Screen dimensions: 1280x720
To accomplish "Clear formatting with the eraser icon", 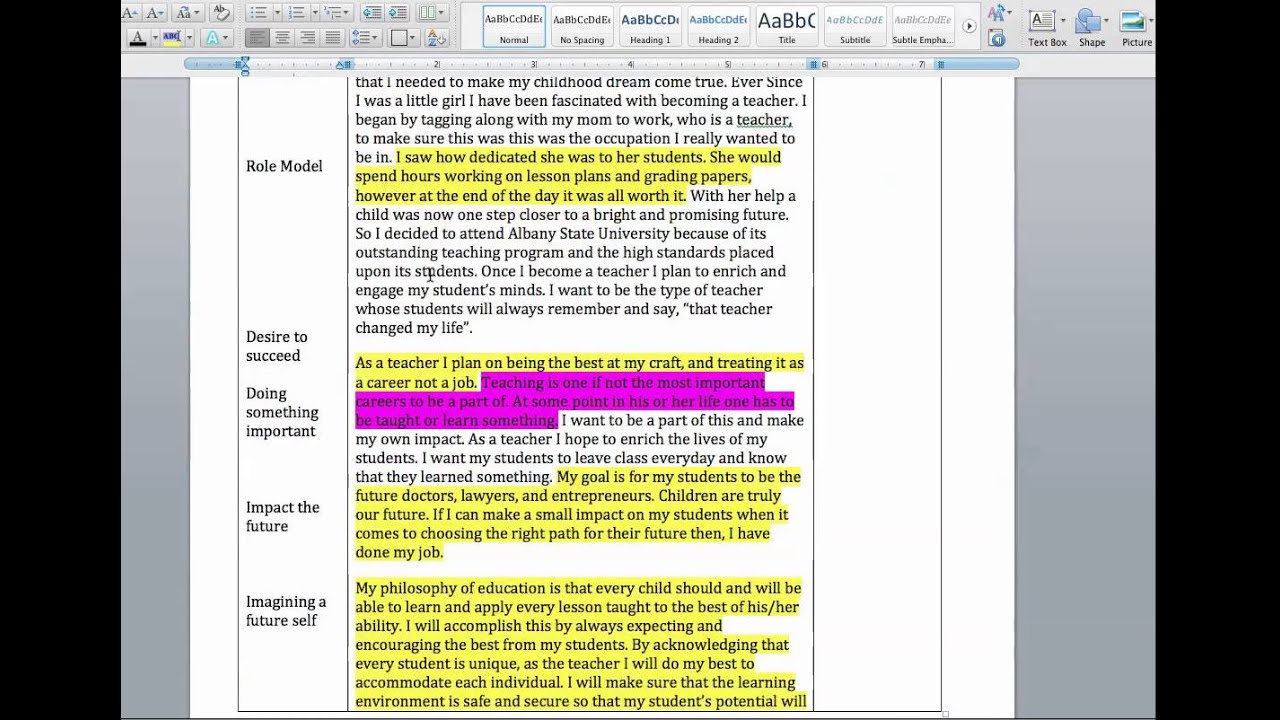I will [x=222, y=13].
